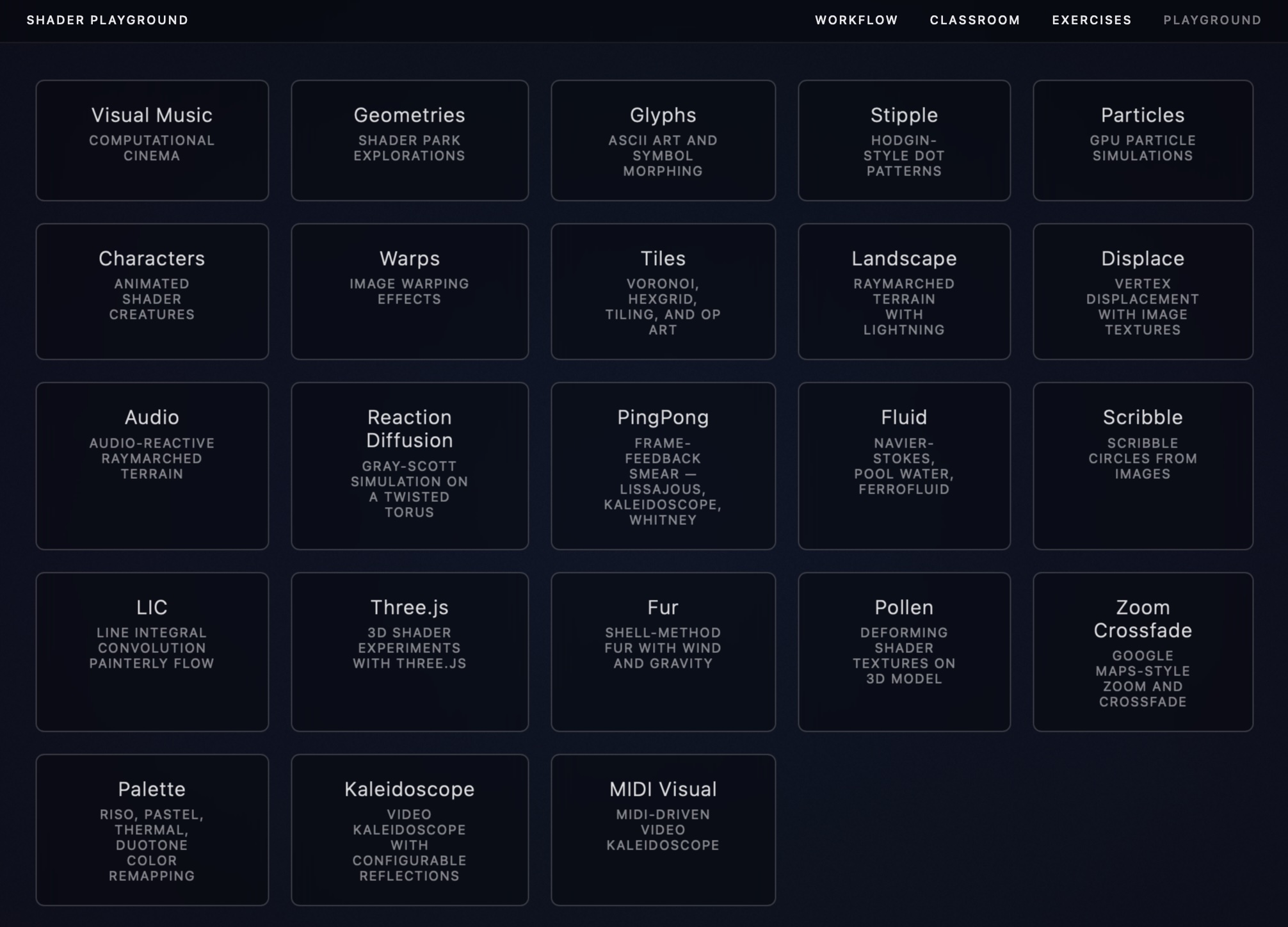Switch to the Classroom nav item

coord(974,20)
